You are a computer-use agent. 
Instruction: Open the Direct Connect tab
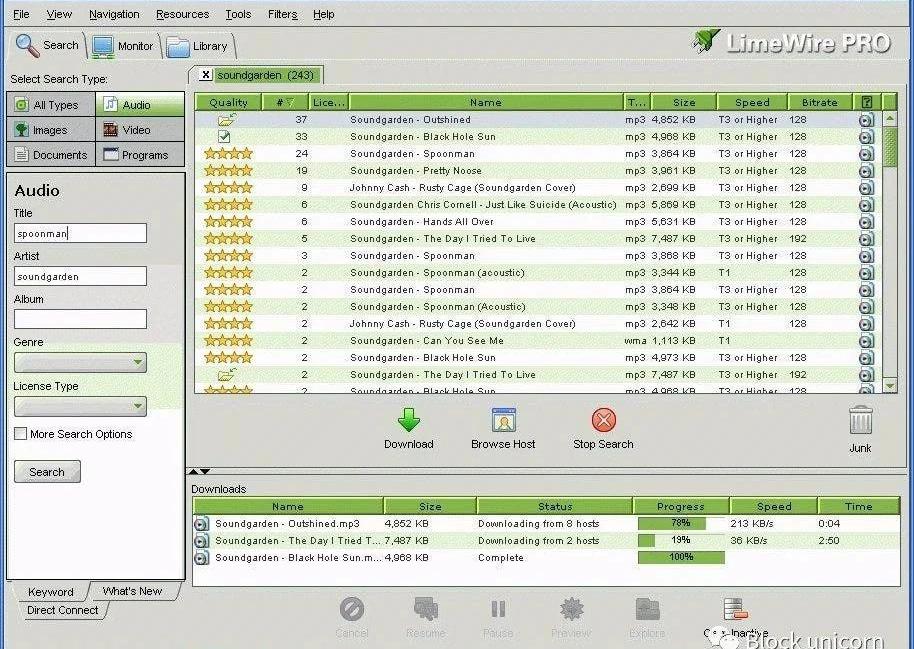62,610
